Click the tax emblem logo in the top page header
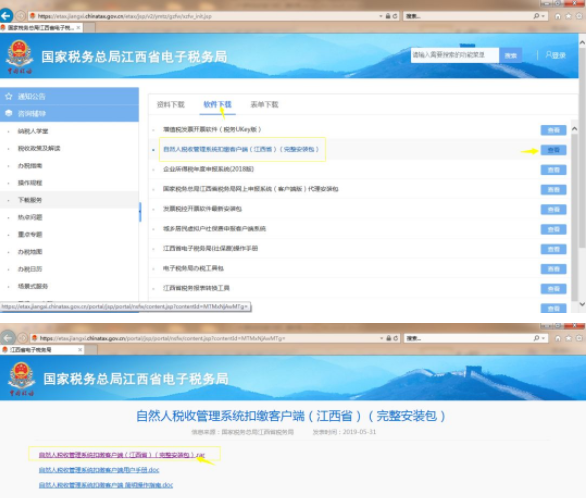The width and height of the screenshot is (587, 498). click(x=19, y=57)
